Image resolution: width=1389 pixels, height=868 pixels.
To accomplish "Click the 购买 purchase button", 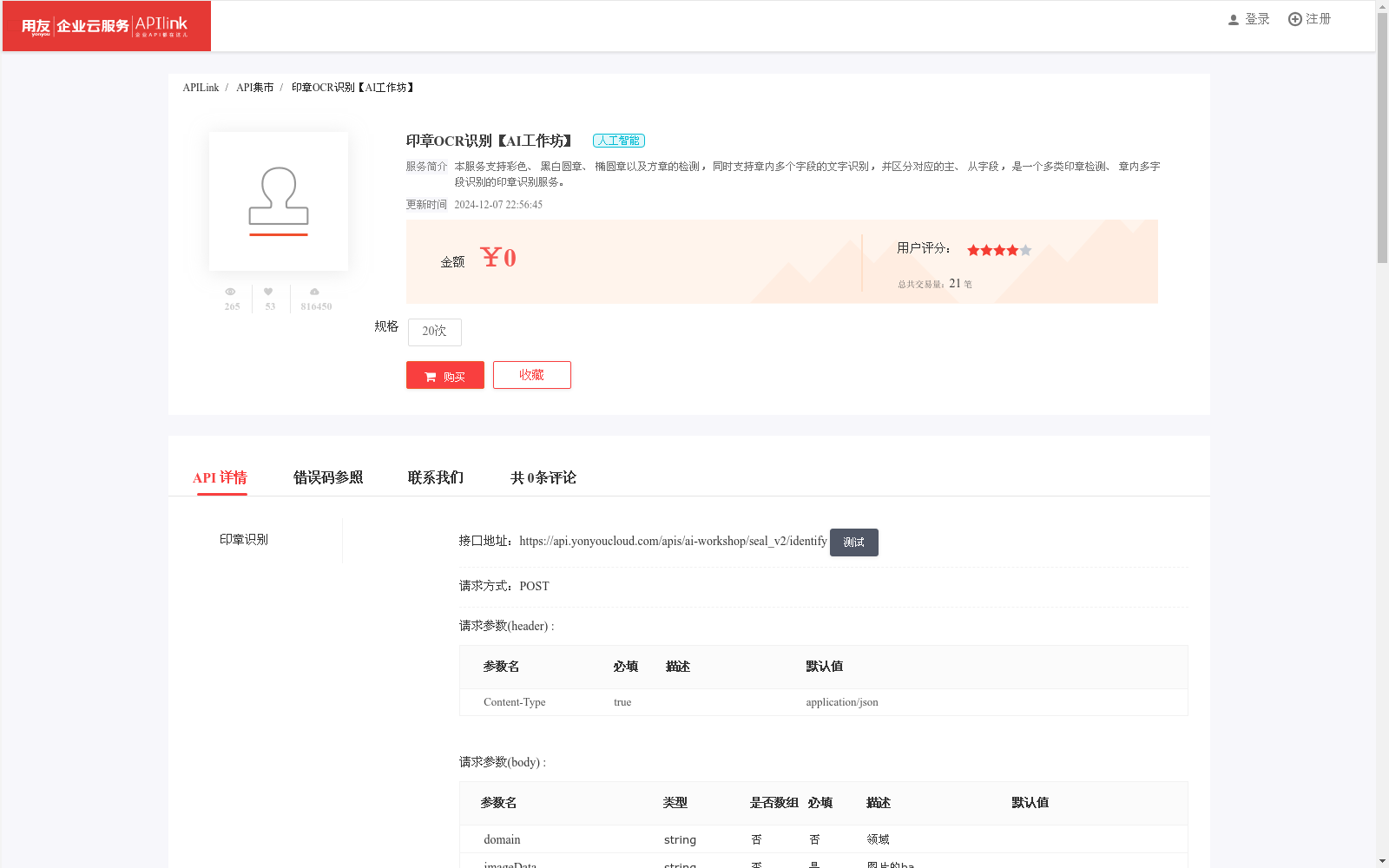I will (445, 375).
